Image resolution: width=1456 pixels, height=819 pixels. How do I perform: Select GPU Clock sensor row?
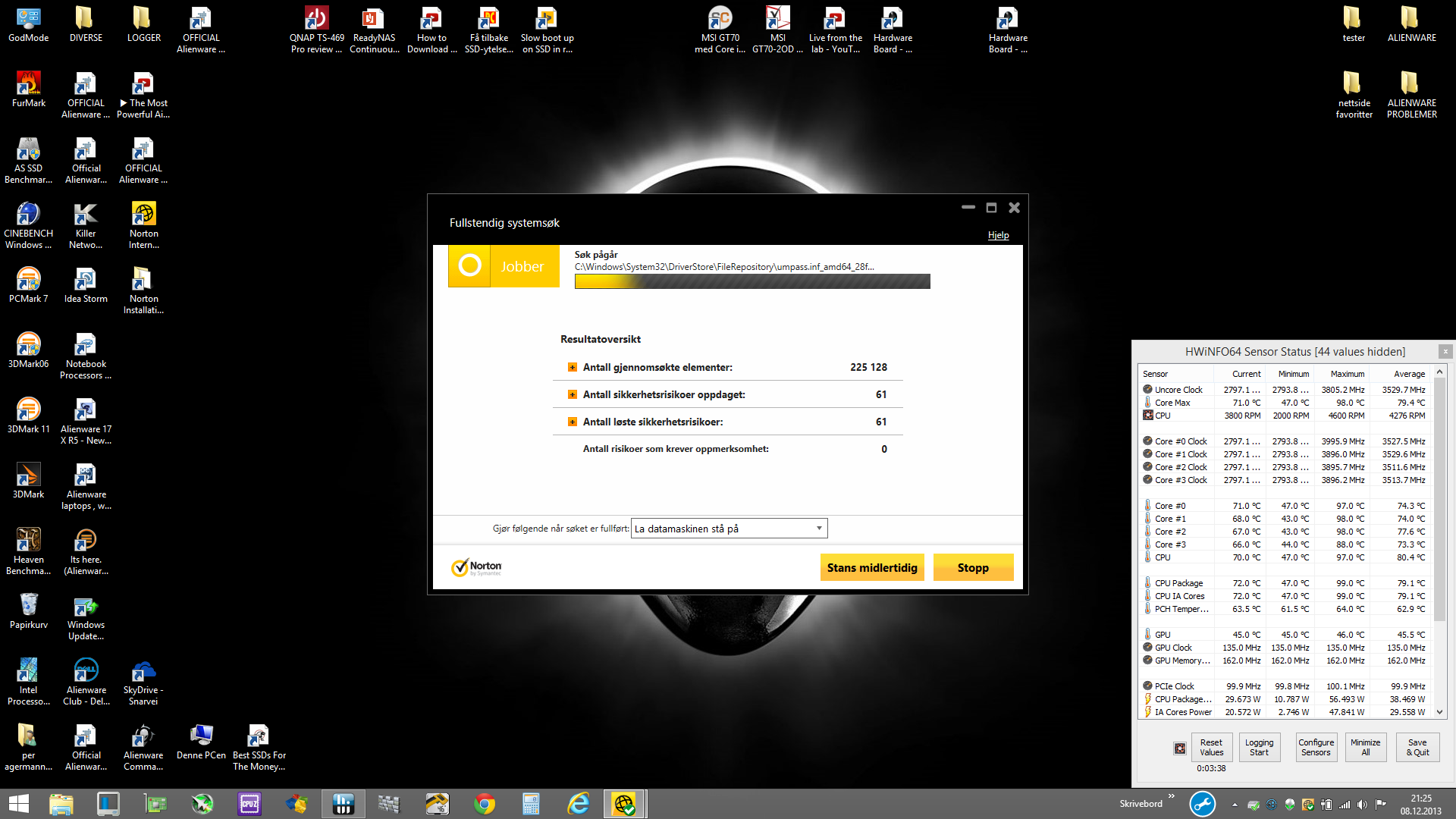click(1285, 648)
